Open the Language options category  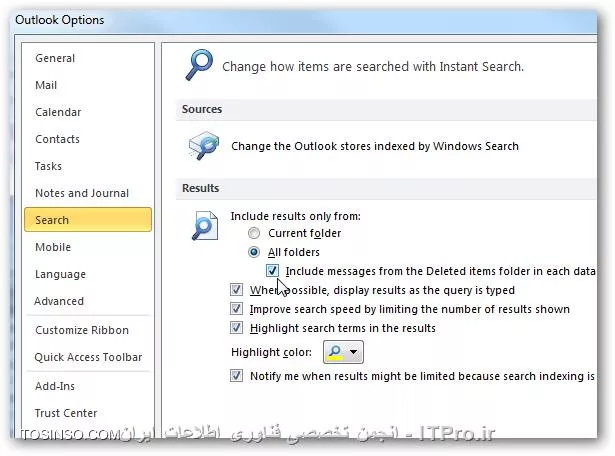coord(60,274)
